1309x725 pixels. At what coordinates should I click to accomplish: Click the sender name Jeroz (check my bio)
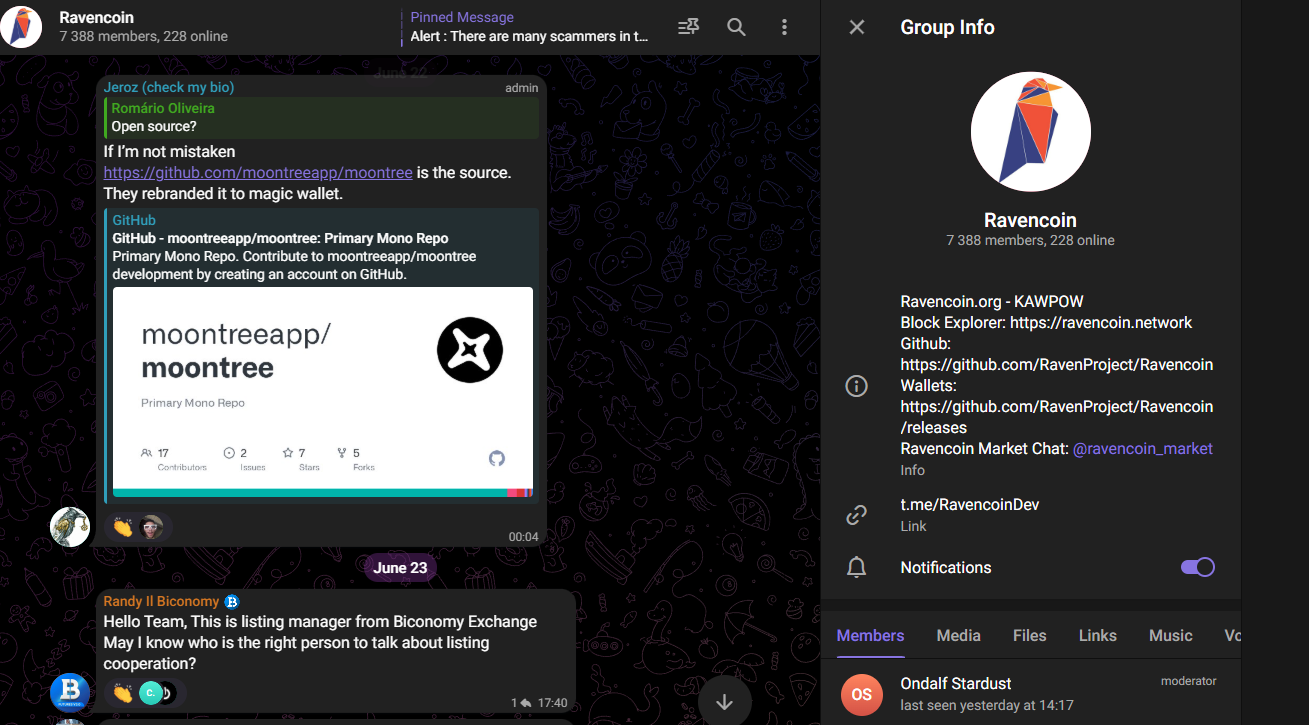click(x=169, y=87)
